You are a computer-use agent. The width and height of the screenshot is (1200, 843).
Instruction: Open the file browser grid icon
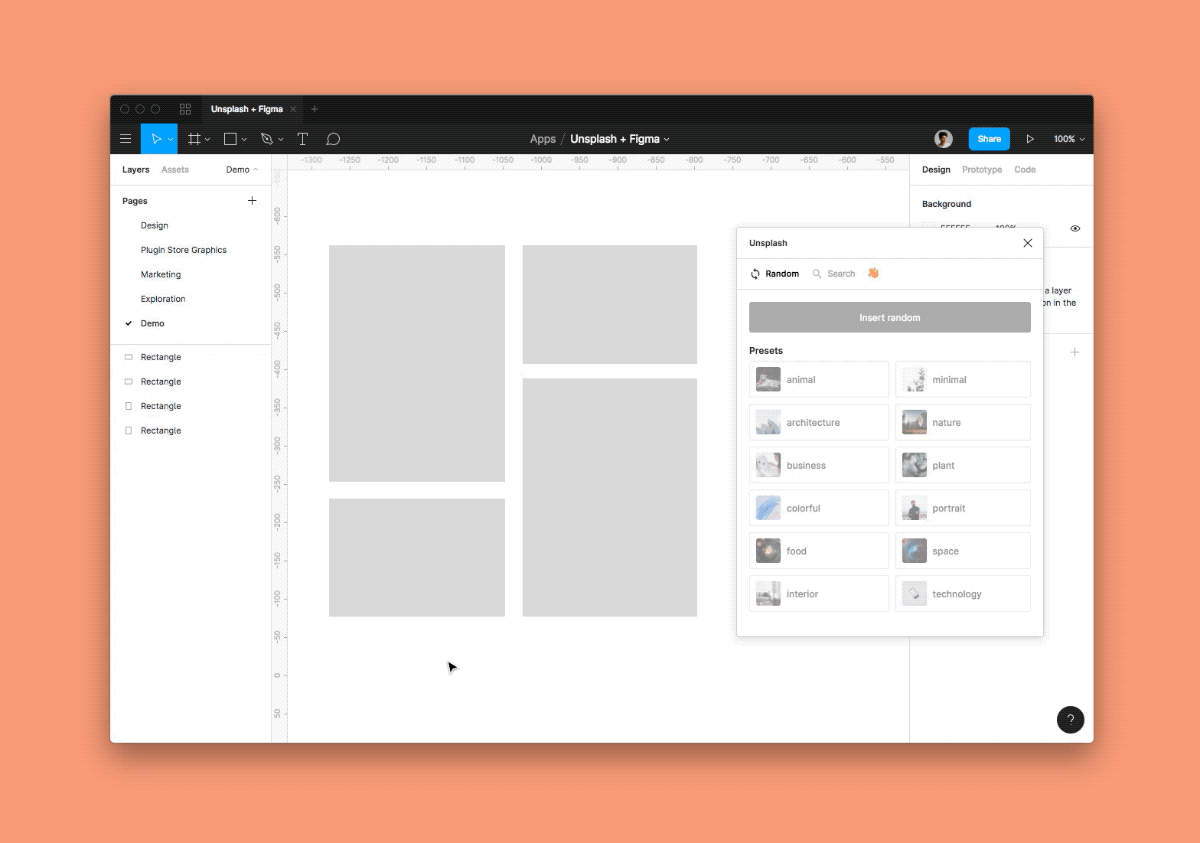(185, 109)
